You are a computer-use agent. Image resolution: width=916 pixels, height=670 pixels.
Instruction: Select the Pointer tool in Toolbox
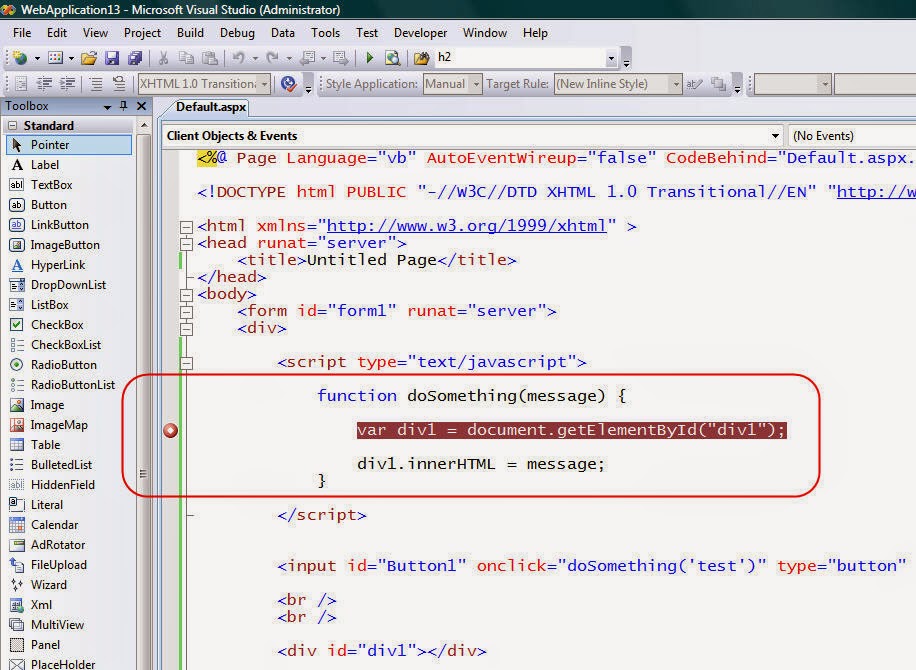(x=69, y=145)
